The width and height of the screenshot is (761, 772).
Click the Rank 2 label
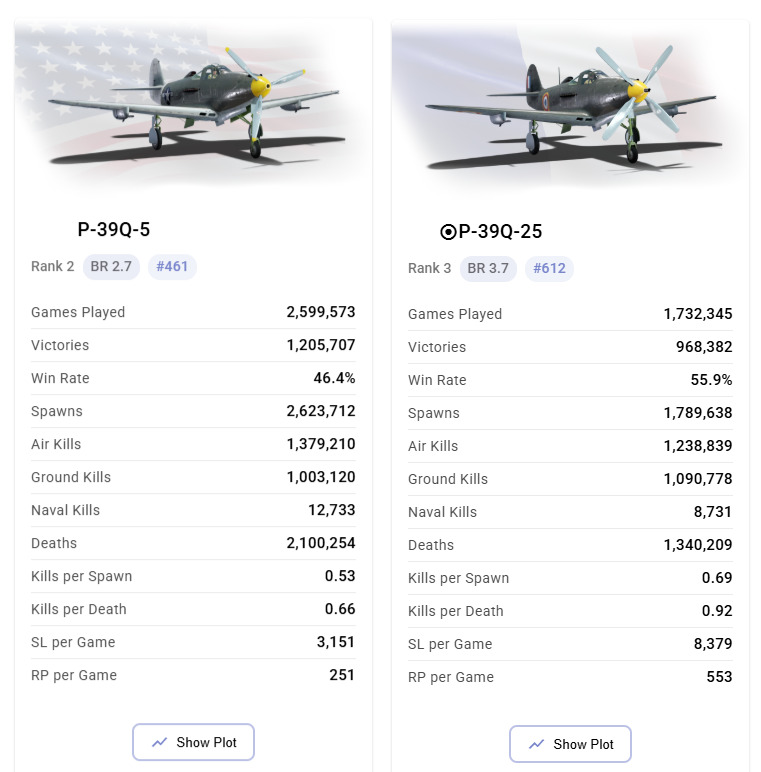tap(53, 266)
